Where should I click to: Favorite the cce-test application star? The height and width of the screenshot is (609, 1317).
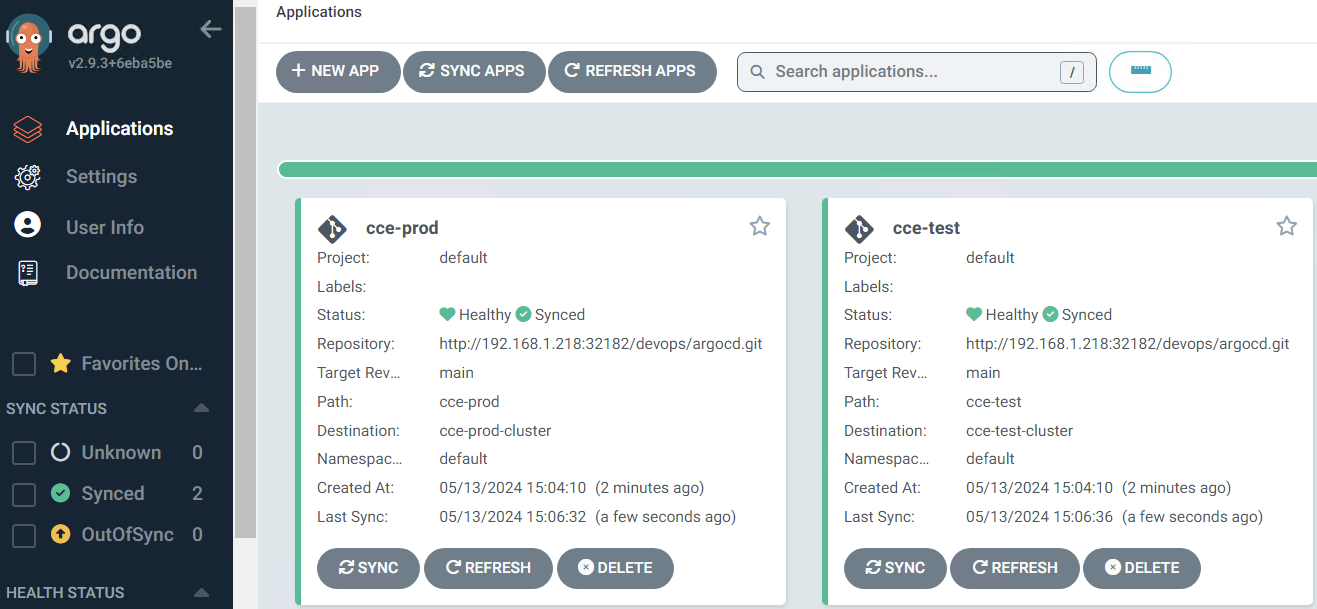point(1287,227)
